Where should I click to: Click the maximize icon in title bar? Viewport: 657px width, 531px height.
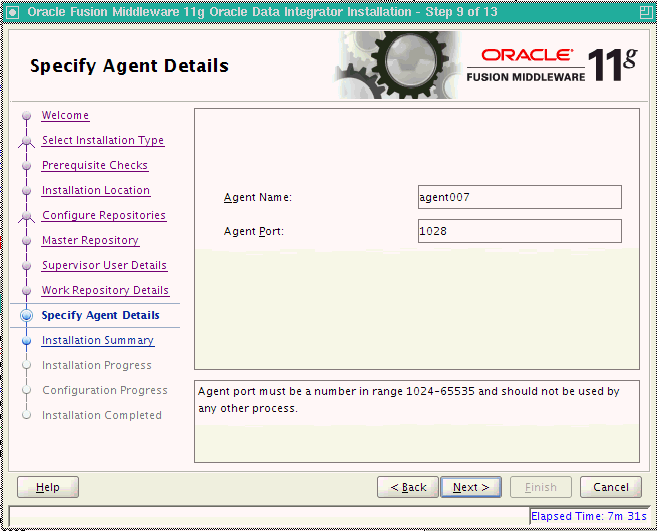coord(646,12)
